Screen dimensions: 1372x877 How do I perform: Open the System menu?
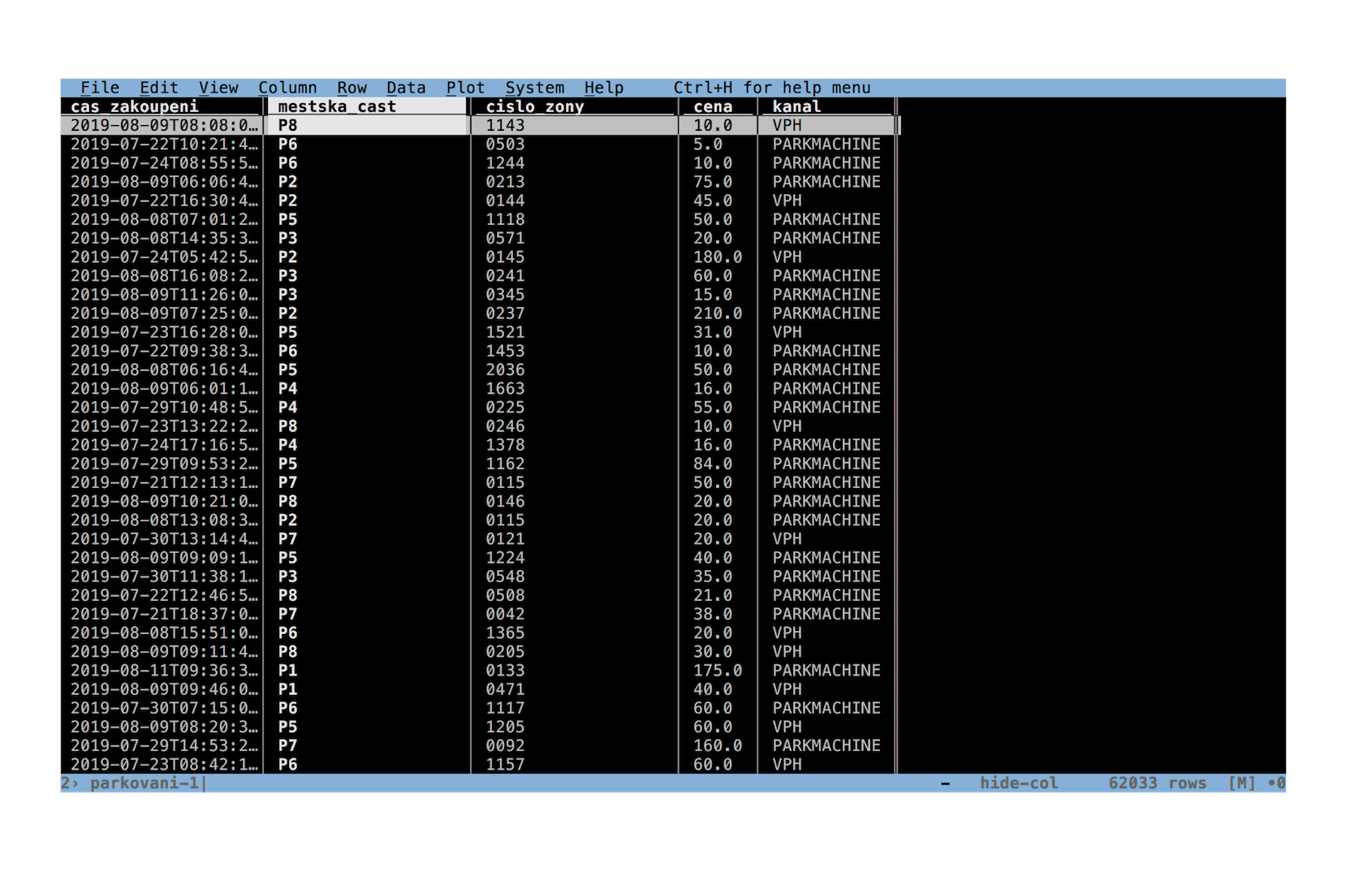pyautogui.click(x=535, y=88)
